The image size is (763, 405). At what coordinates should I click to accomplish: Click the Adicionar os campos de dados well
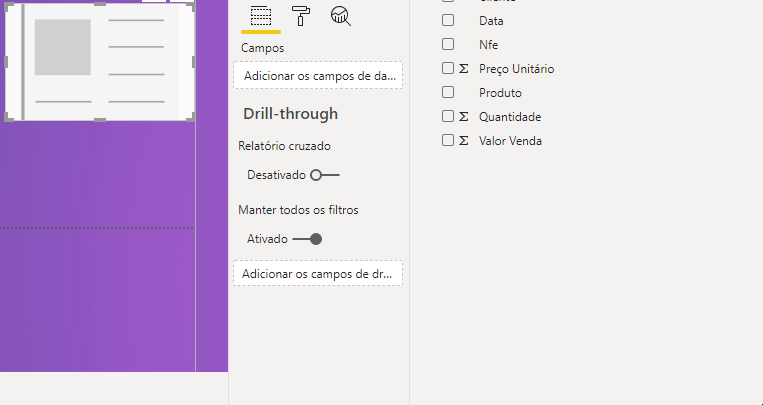[318, 75]
